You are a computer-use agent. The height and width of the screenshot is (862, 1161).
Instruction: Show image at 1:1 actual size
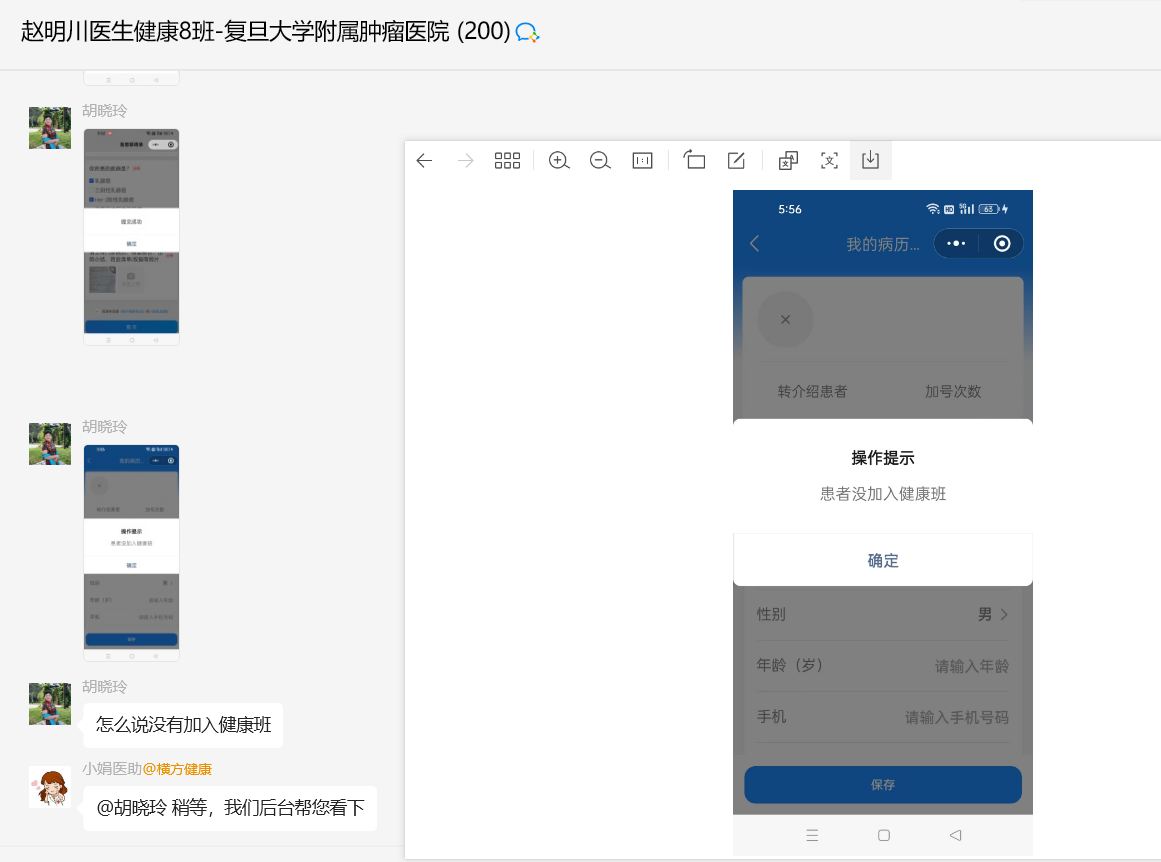pyautogui.click(x=642, y=161)
